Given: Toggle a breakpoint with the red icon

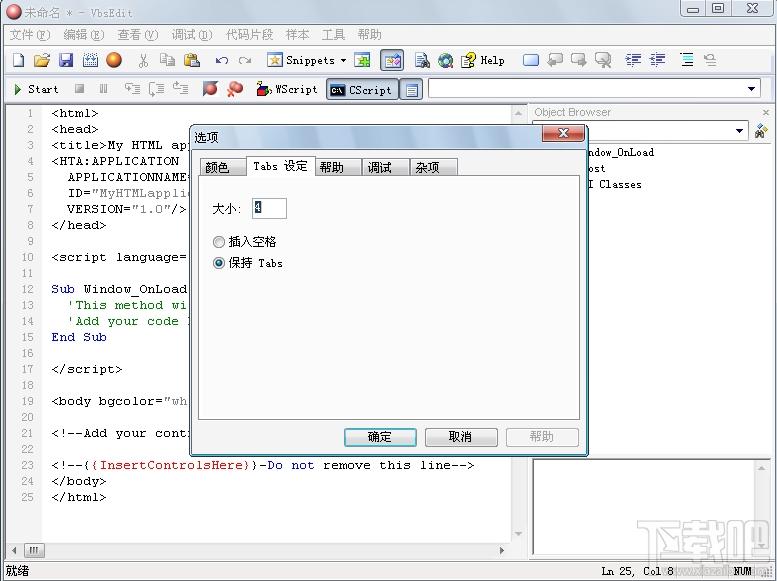Looking at the screenshot, I should (x=210, y=89).
